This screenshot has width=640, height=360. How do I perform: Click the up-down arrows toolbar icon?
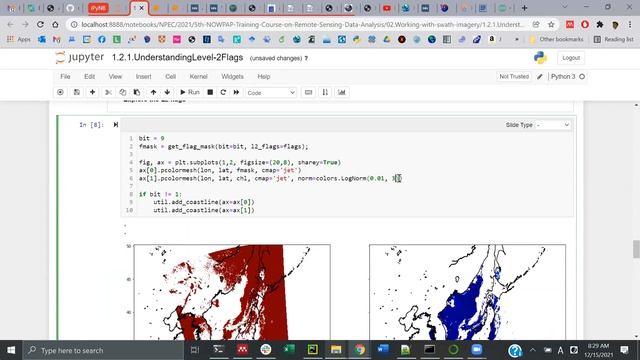pos(325,92)
